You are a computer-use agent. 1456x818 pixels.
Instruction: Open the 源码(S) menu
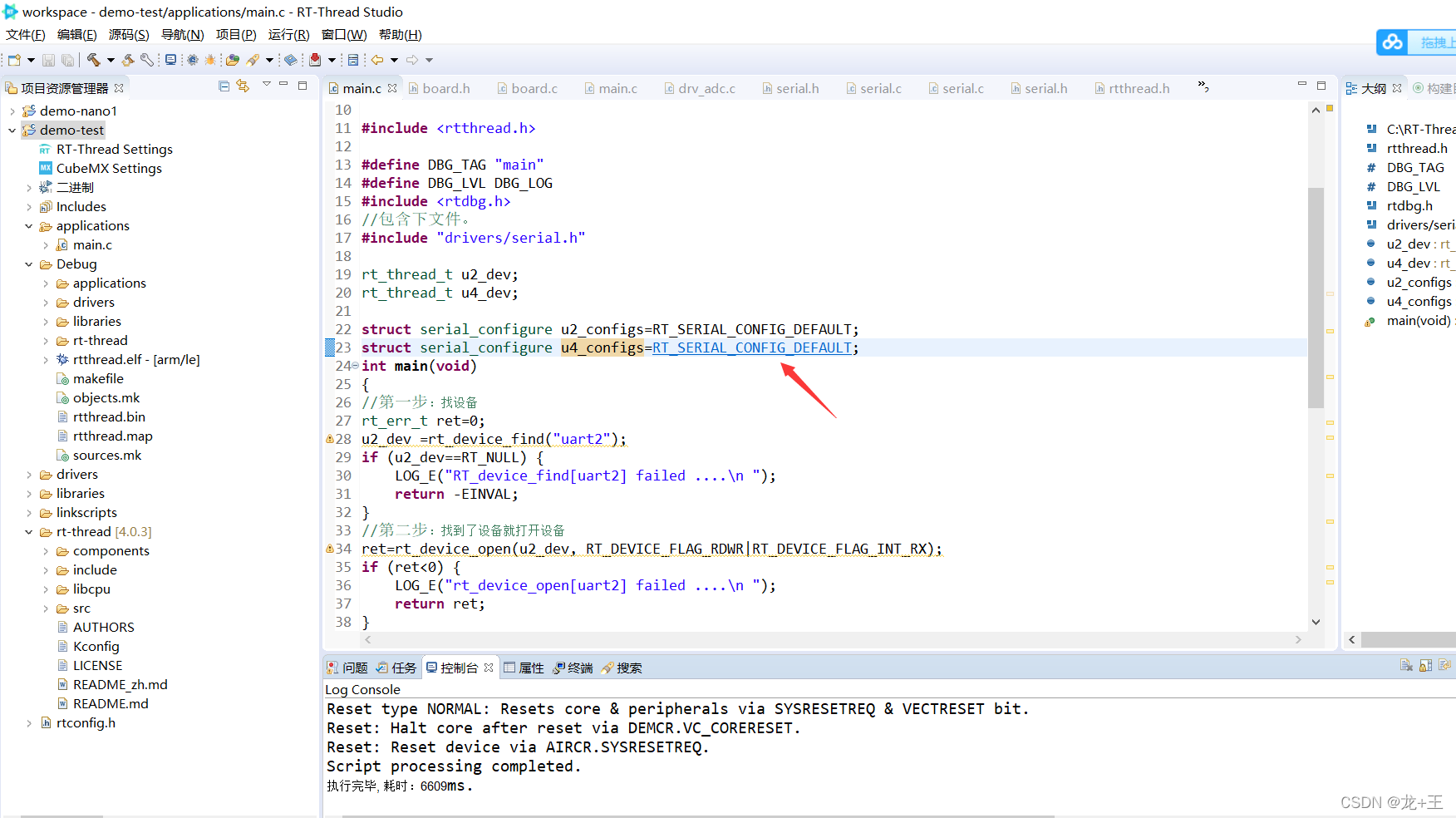coord(129,35)
